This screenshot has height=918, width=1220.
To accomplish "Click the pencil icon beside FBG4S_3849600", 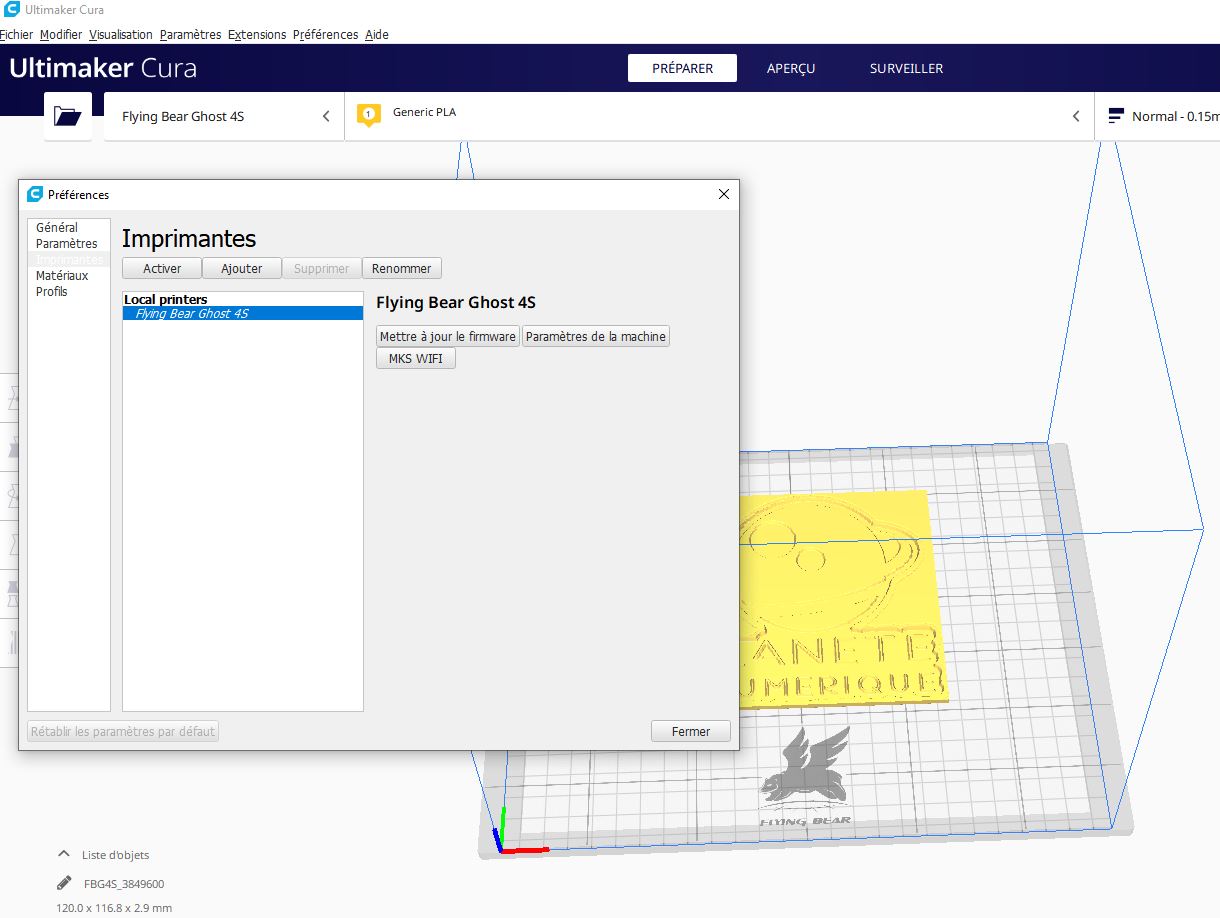I will 64,883.
